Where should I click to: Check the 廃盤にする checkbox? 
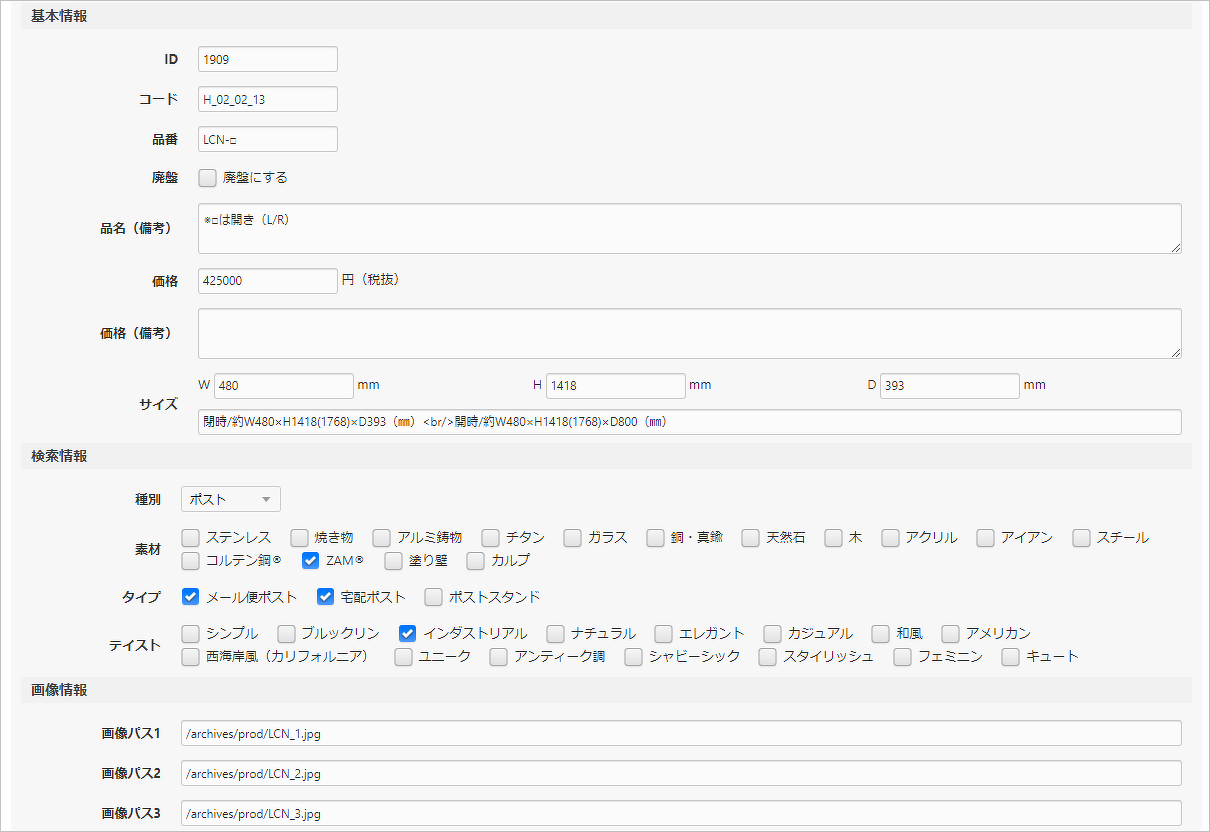(x=208, y=178)
